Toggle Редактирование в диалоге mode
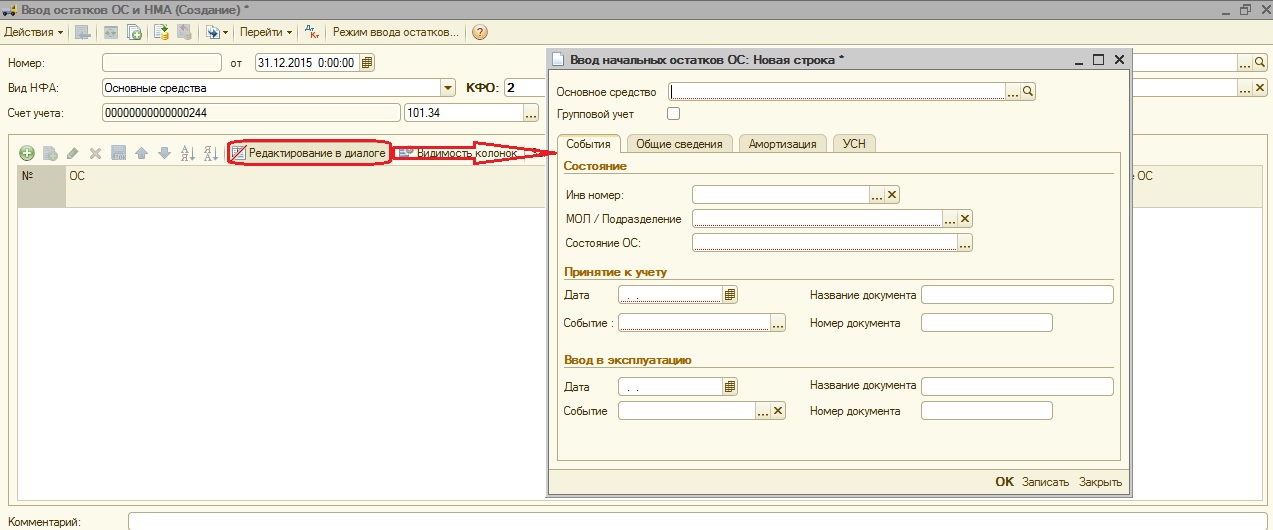This screenshot has height=530, width=1273. point(308,153)
